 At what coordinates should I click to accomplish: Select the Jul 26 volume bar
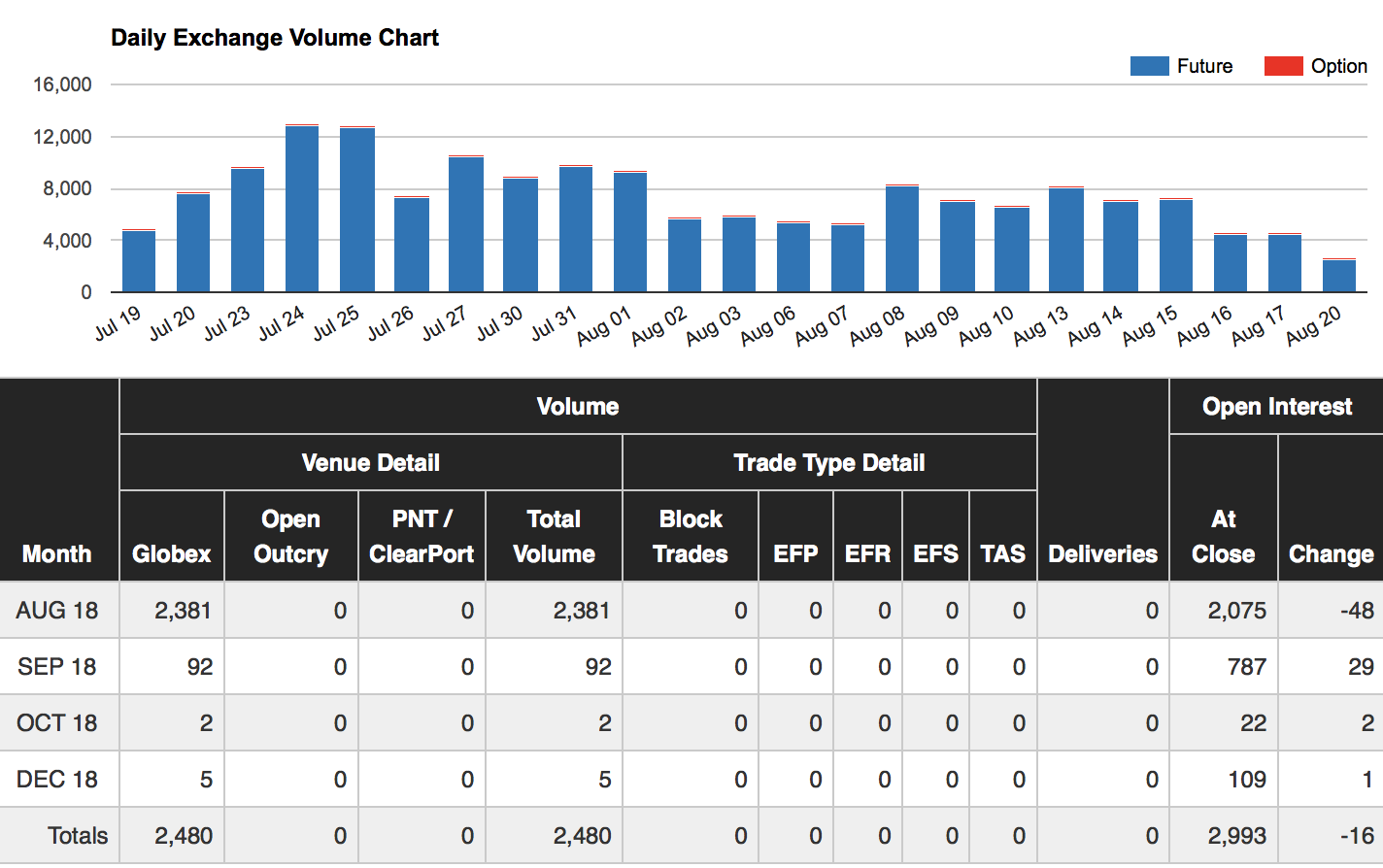point(412,244)
